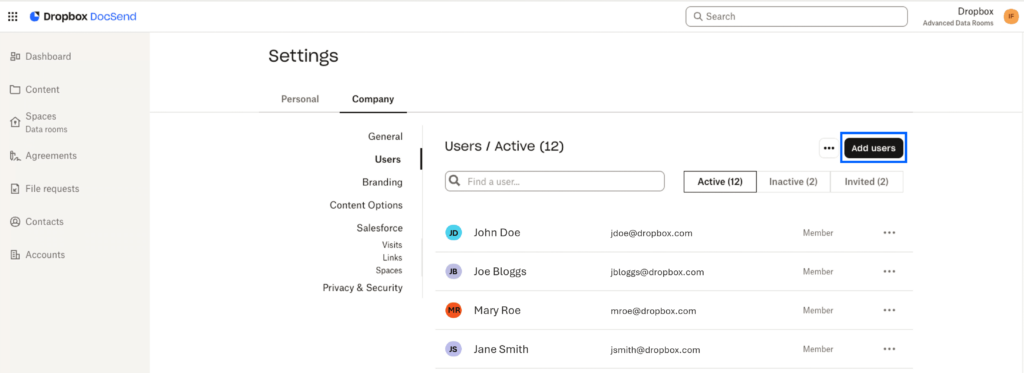Show the Active (12) users tab

(720, 182)
